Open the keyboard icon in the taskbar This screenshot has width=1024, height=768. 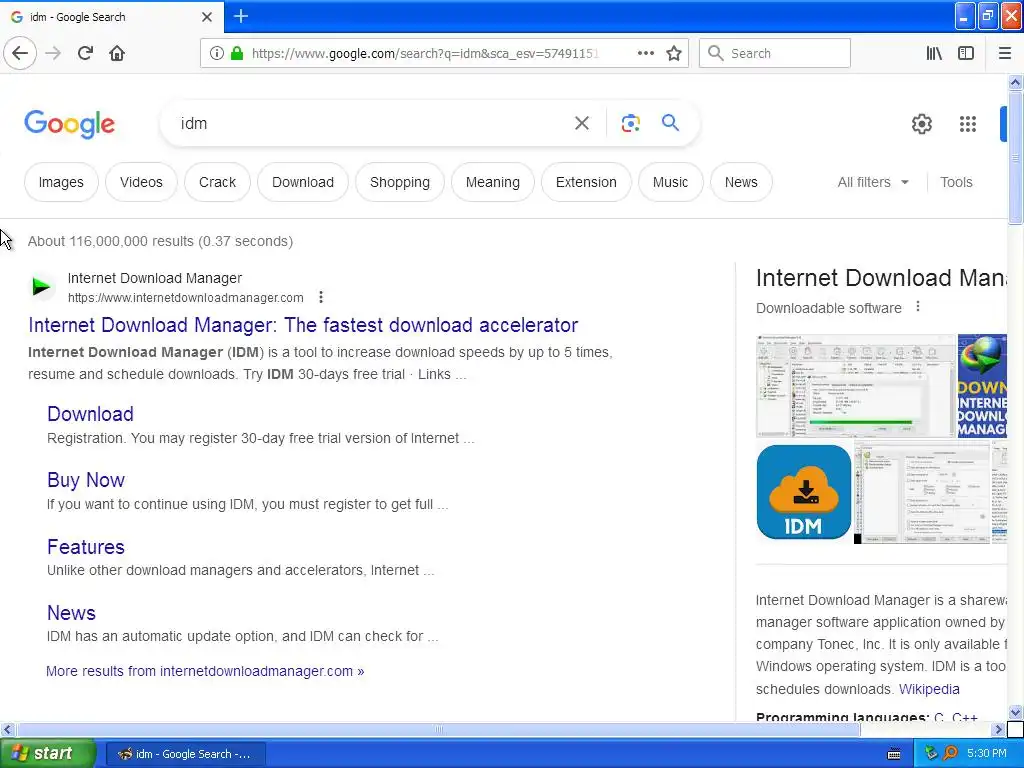pyautogui.click(x=894, y=754)
